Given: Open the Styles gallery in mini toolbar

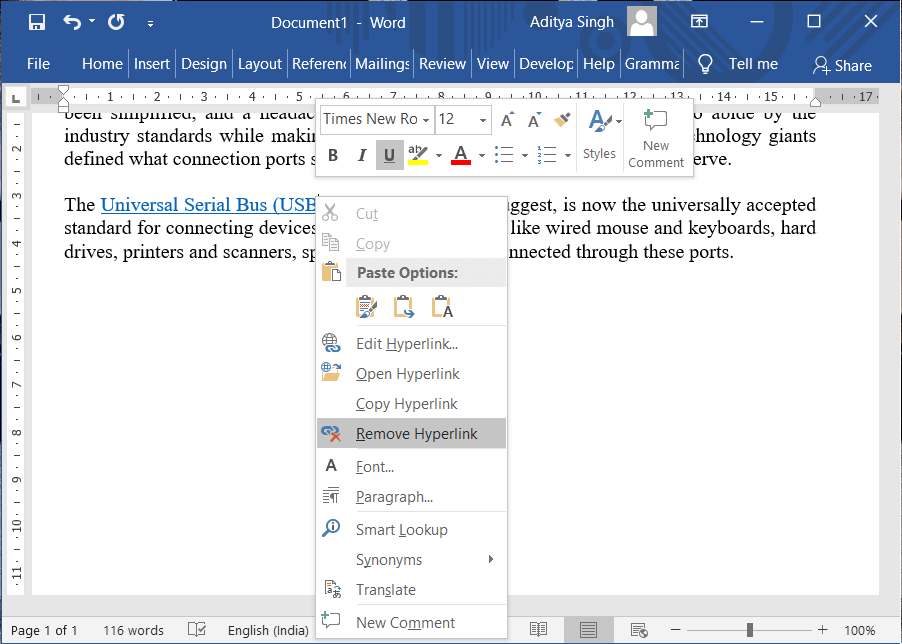Looking at the screenshot, I should (599, 137).
